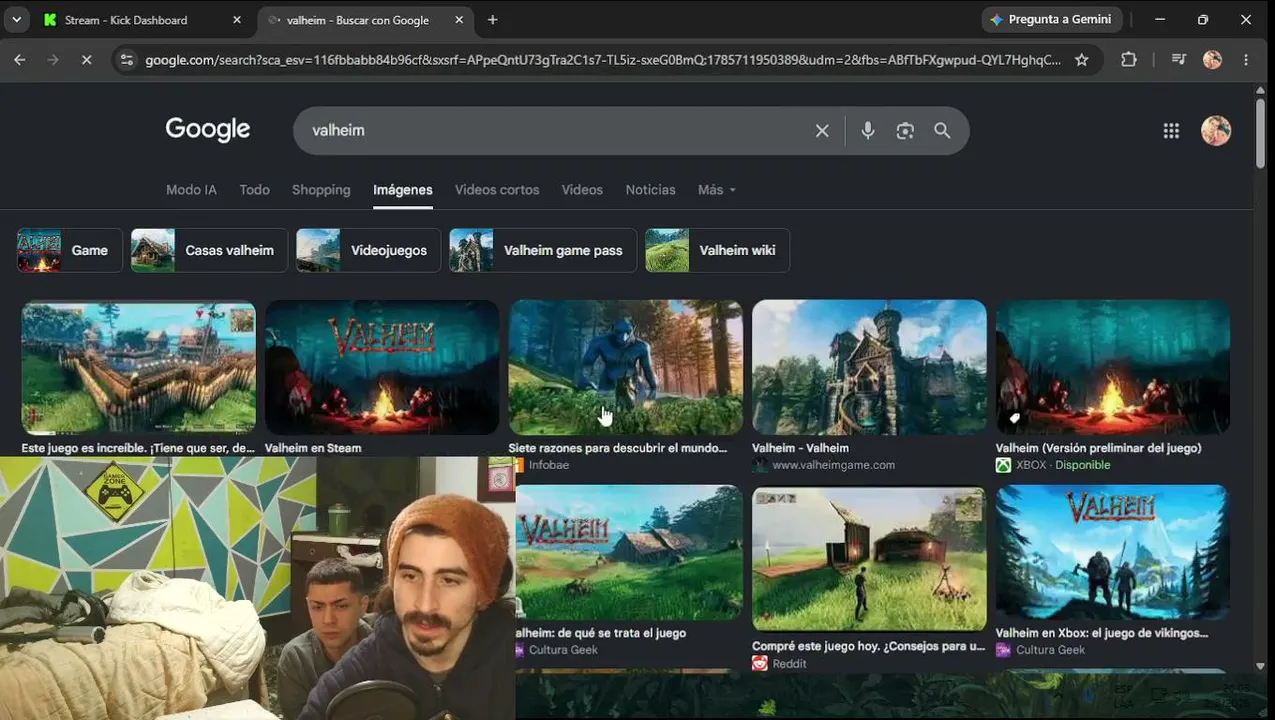This screenshot has height=720, width=1275.
Task: Open site information icon in address bar
Action: click(x=125, y=60)
